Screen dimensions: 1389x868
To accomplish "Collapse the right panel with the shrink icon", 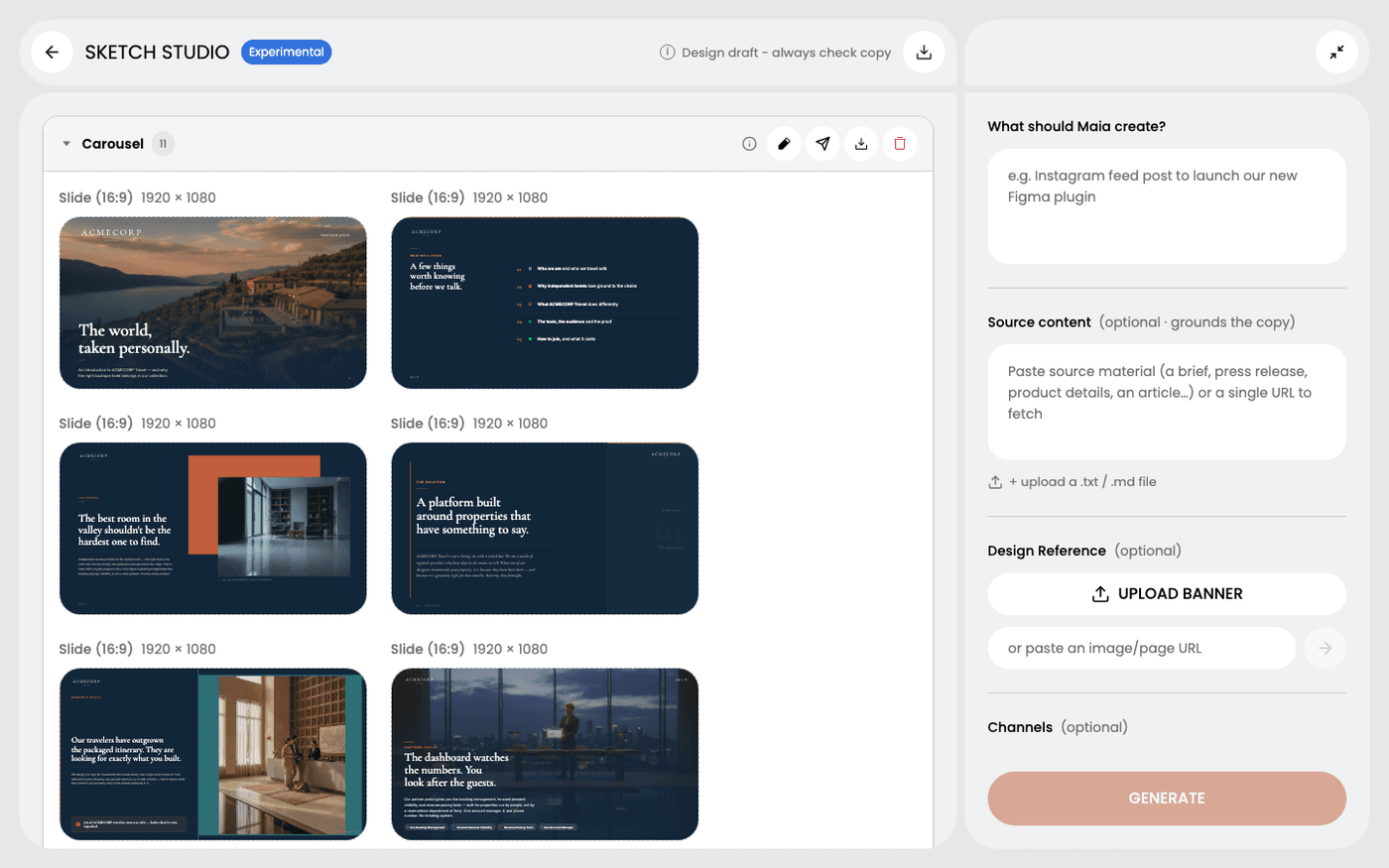I will point(1336,53).
